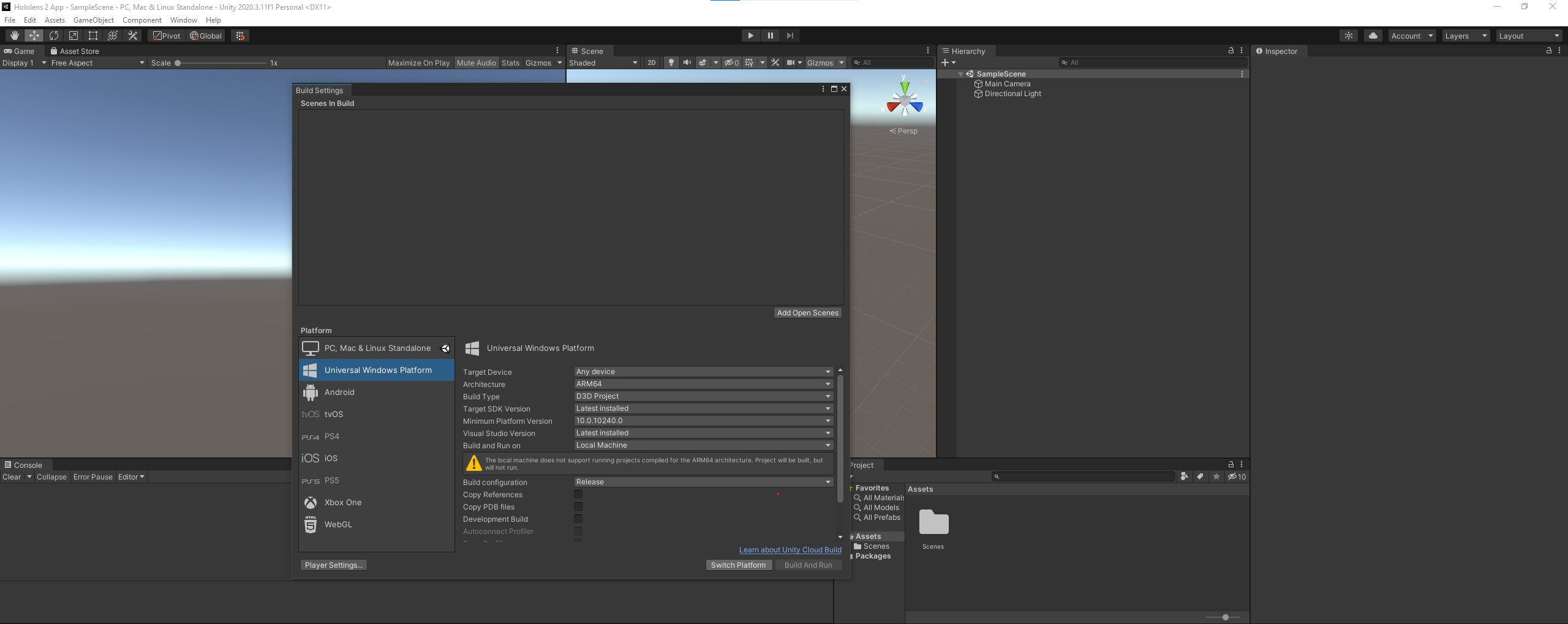Image resolution: width=1568 pixels, height=624 pixels.
Task: Select the Transform tool
Action: (x=113, y=36)
